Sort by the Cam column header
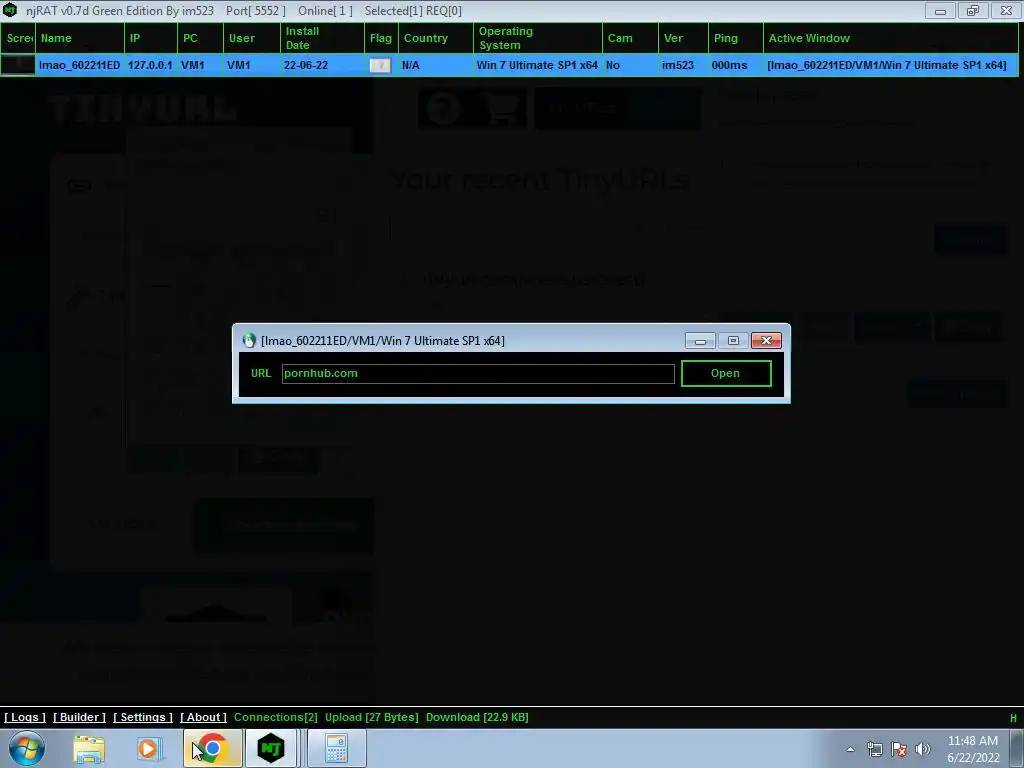The image size is (1024, 768). pos(630,39)
